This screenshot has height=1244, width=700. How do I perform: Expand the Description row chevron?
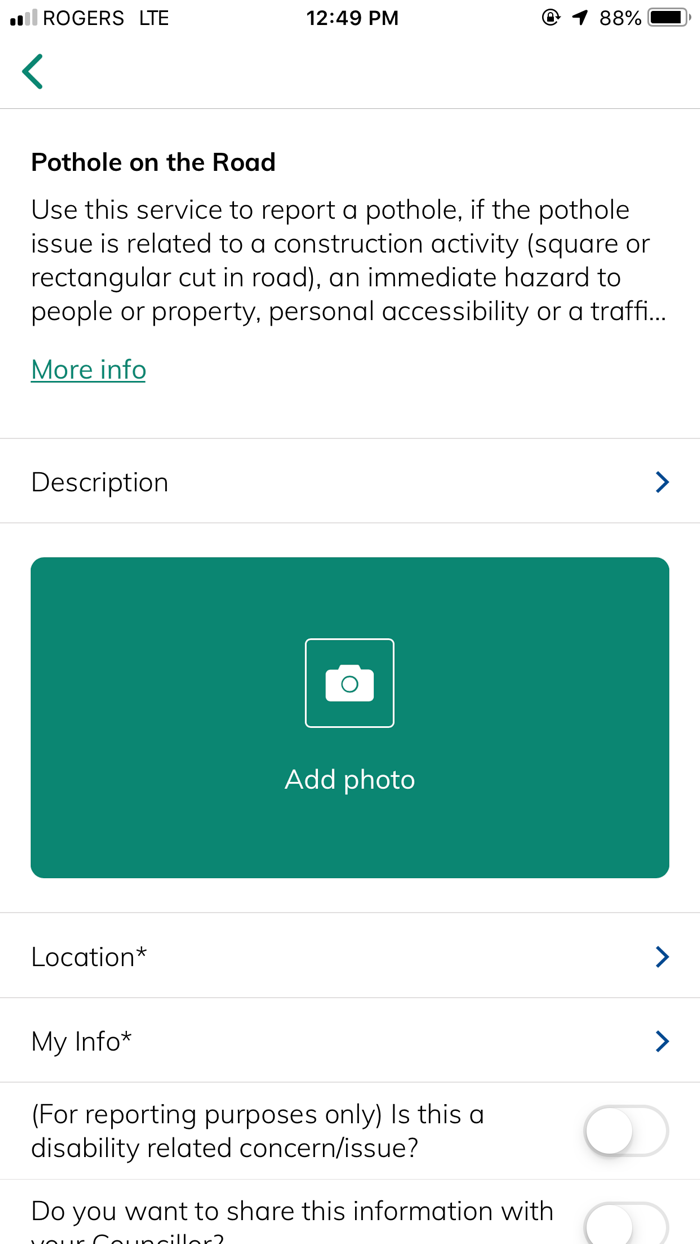click(x=661, y=482)
